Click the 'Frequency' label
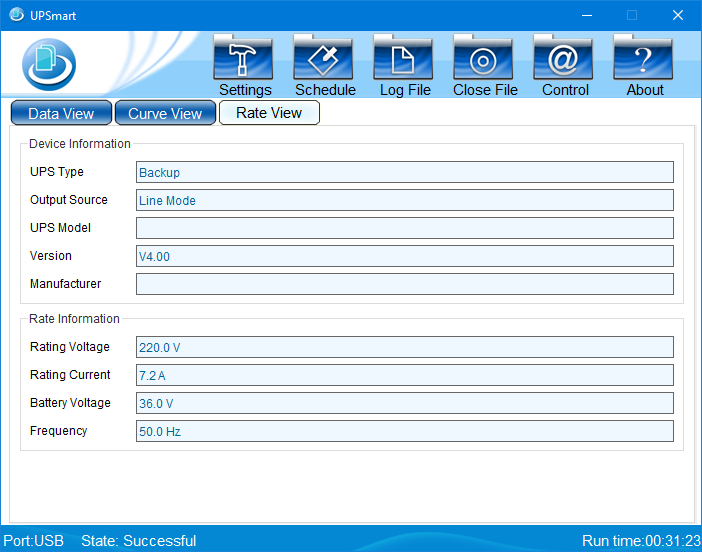The image size is (702, 552). click(x=58, y=431)
